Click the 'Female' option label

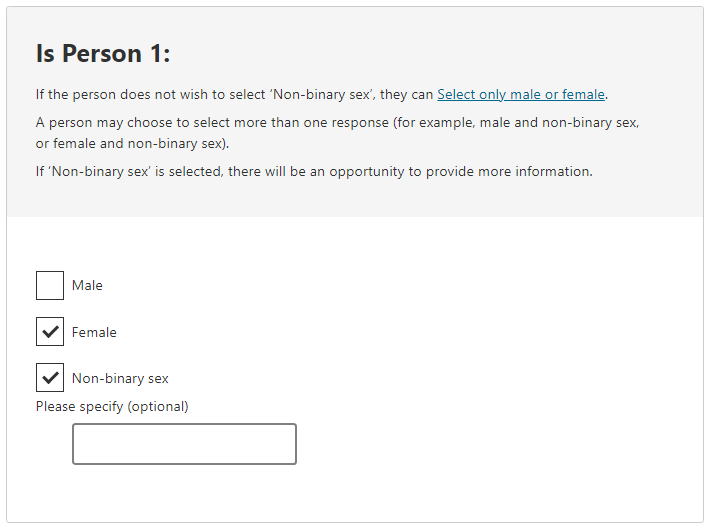click(94, 333)
